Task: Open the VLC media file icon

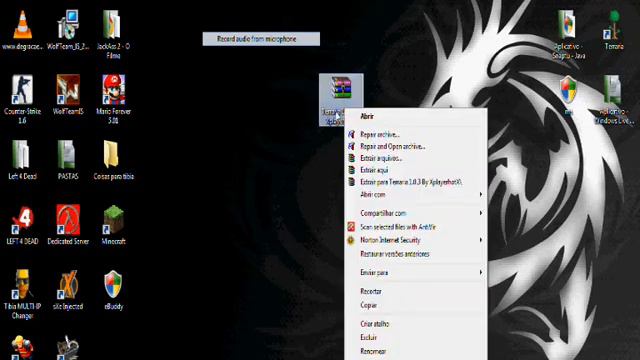Action: [22, 25]
